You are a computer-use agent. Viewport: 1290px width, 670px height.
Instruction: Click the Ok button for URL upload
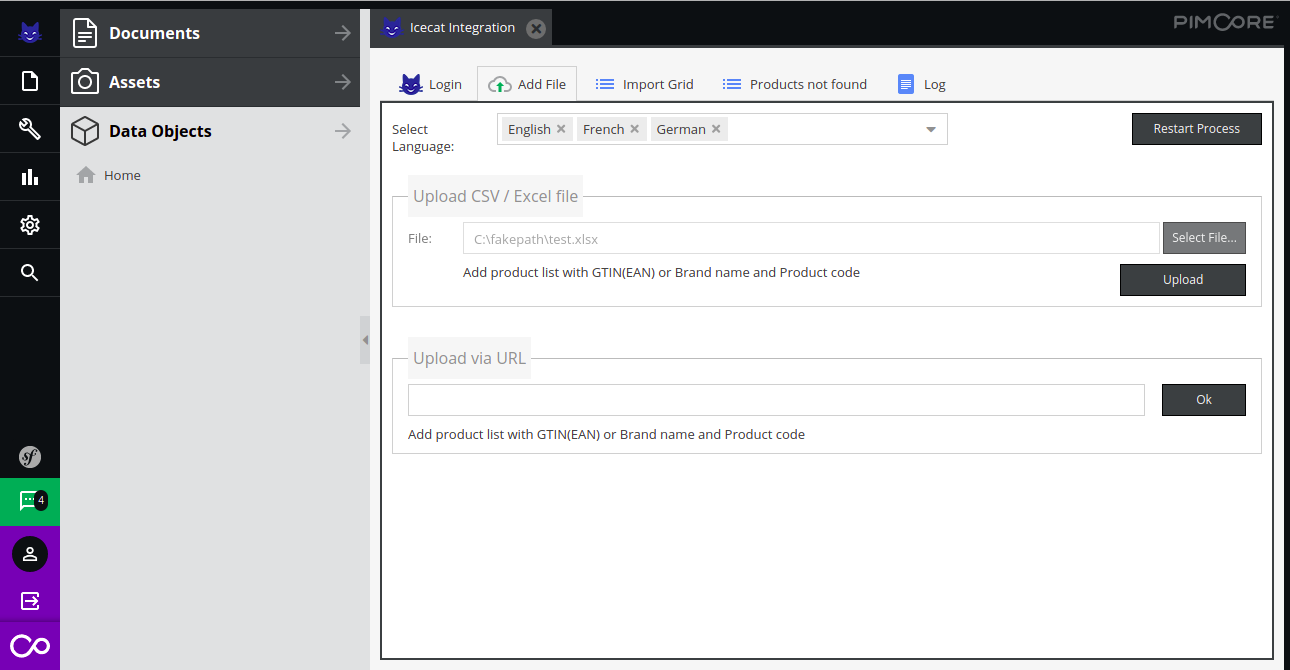point(1204,400)
